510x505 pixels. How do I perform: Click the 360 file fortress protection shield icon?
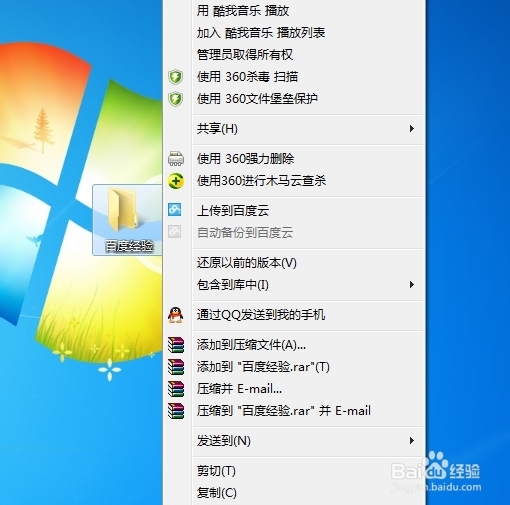tap(175, 99)
